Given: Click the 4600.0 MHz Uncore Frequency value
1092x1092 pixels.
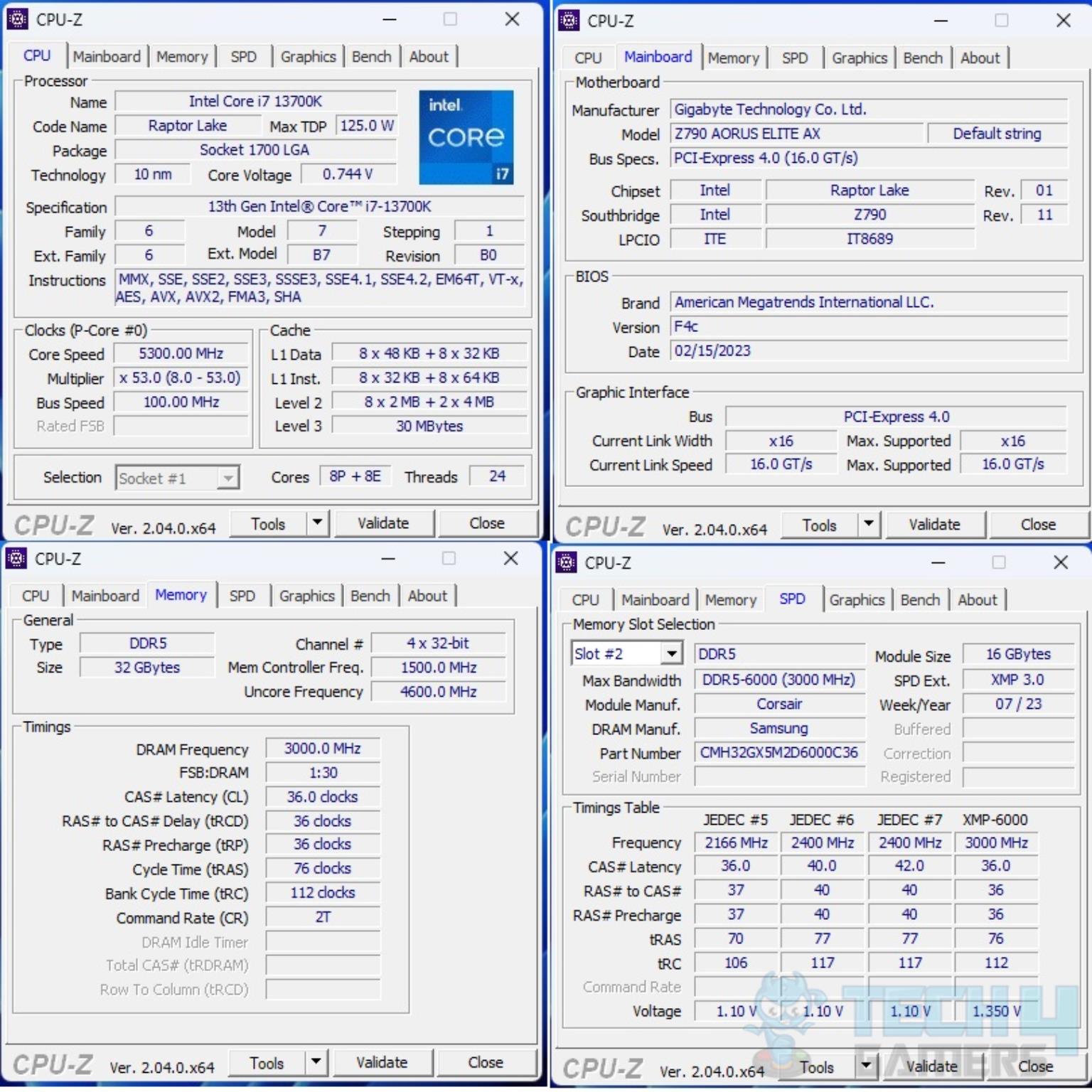Looking at the screenshot, I should tap(438, 692).
